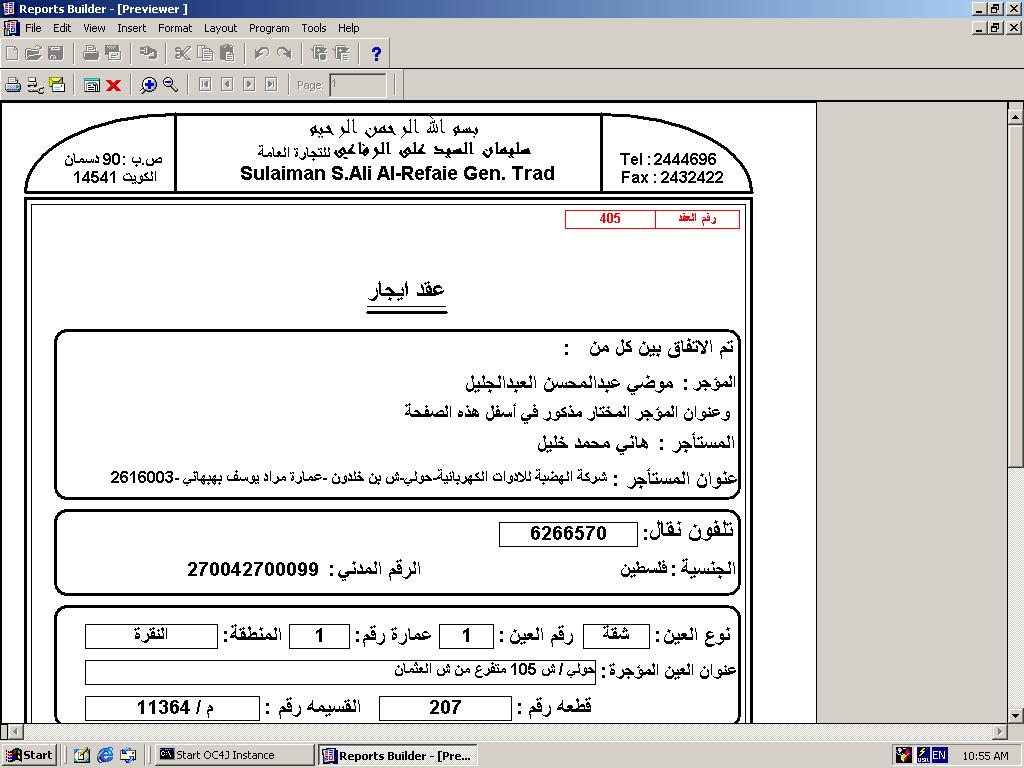This screenshot has height=768, width=1024.
Task: Open the Tools menu
Action: click(x=314, y=28)
